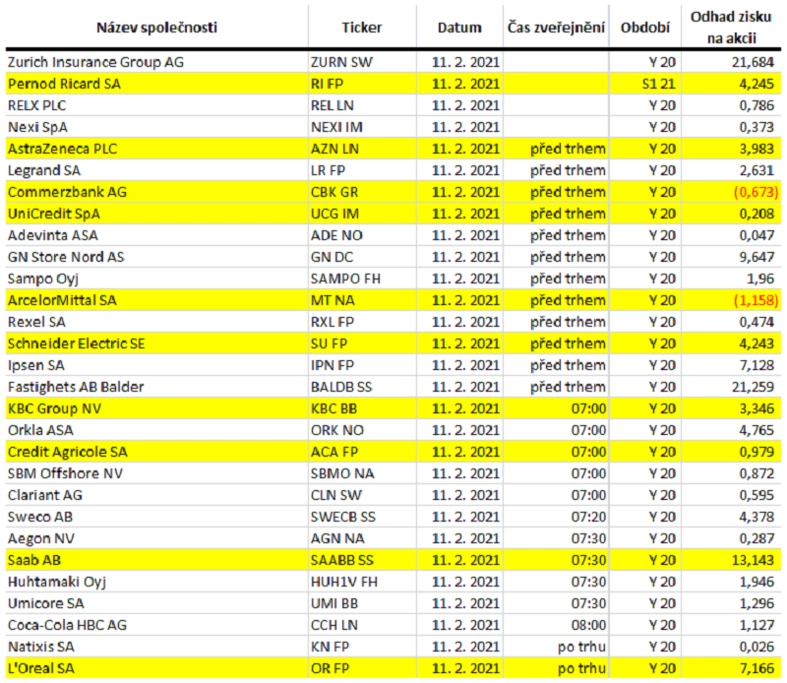
Task: Select the Zurich Insurance Group AG cell
Action: (157, 62)
